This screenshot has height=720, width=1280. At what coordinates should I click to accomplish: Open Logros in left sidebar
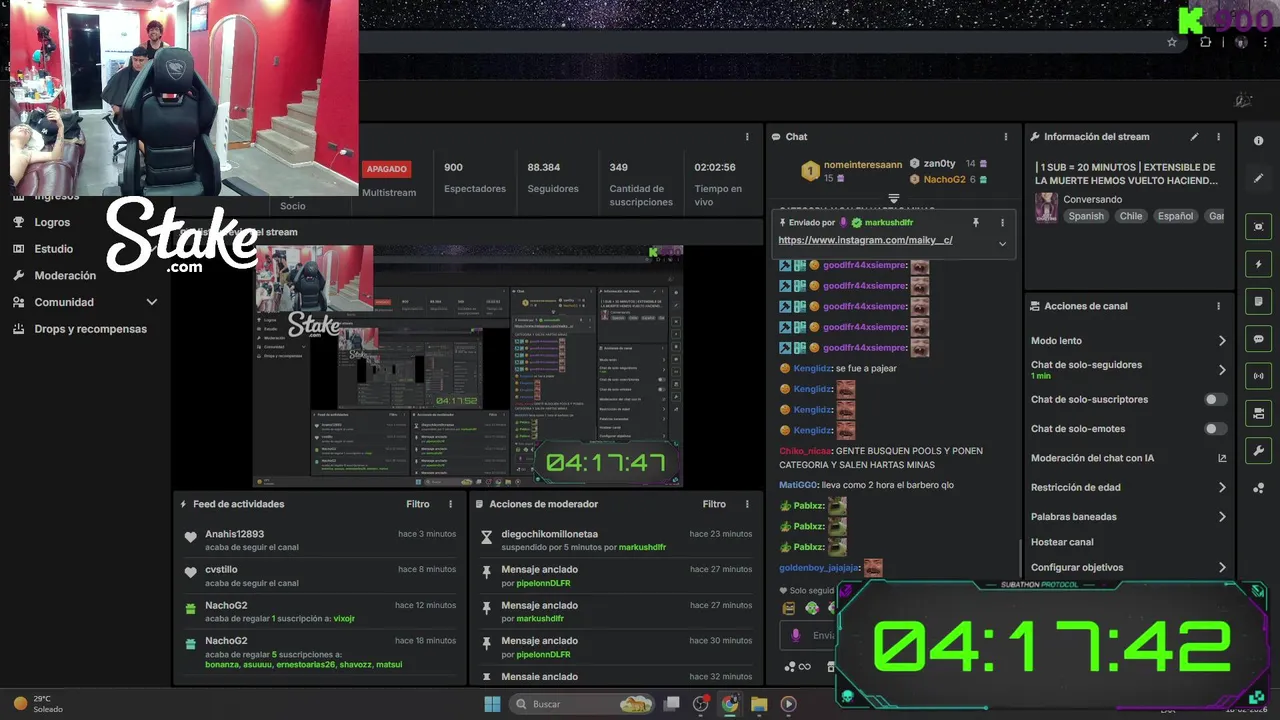coord(52,222)
